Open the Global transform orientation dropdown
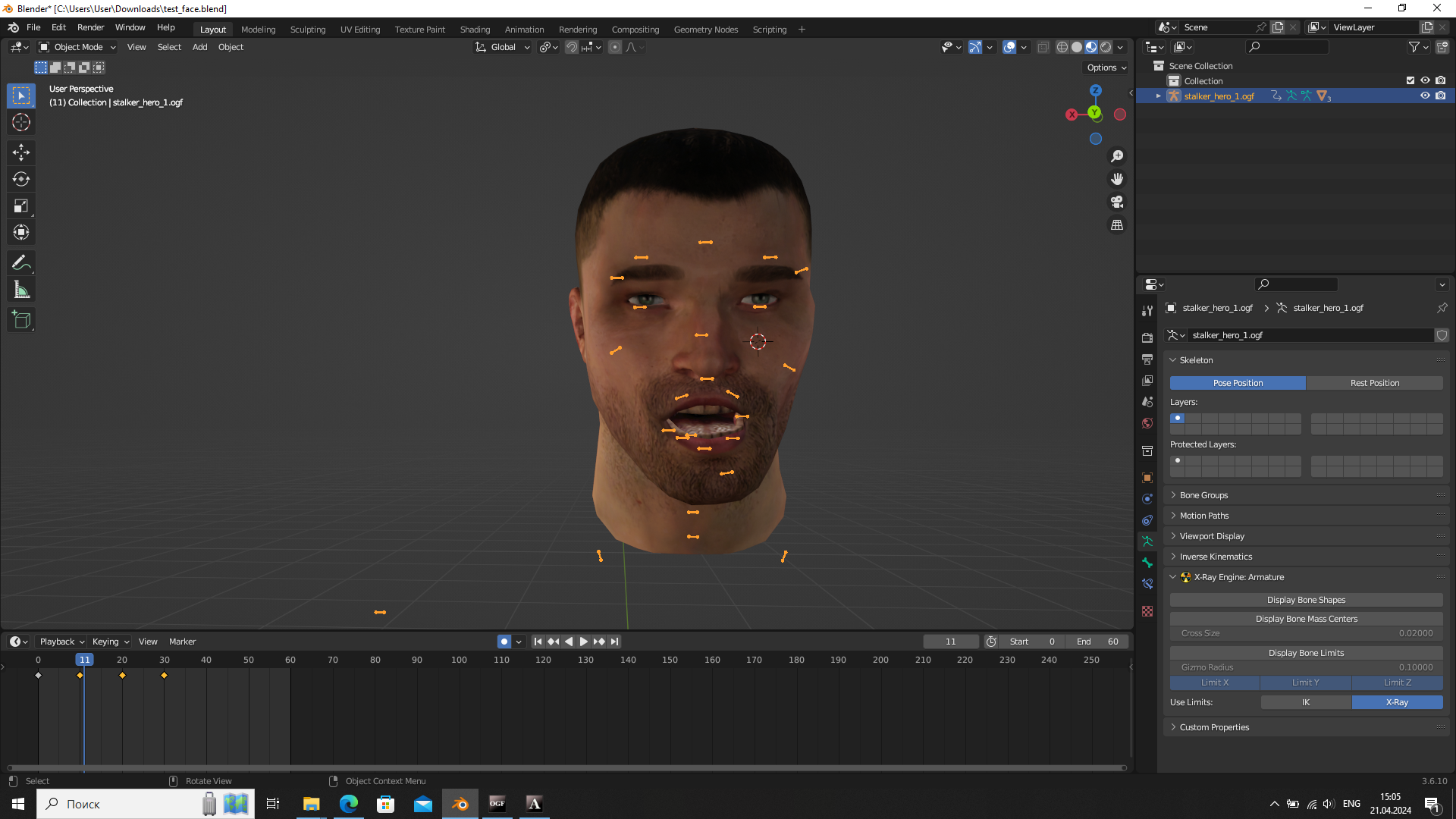 point(502,47)
